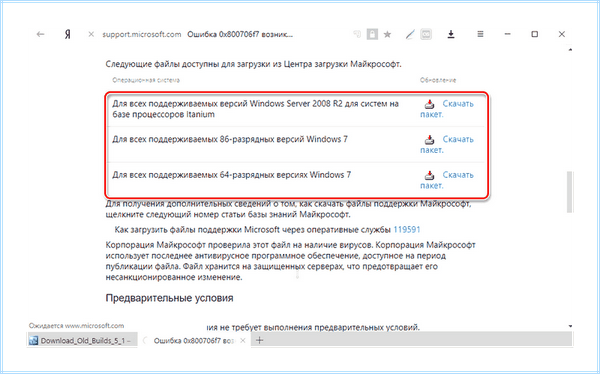
Task: Close the 'Ошибка 0x800706f7' tab
Action: click(x=243, y=340)
